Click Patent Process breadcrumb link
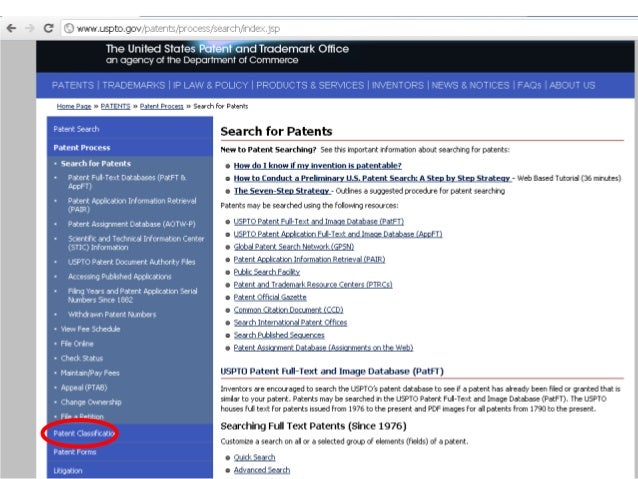Screen dimensions: 638x479 [162, 106]
